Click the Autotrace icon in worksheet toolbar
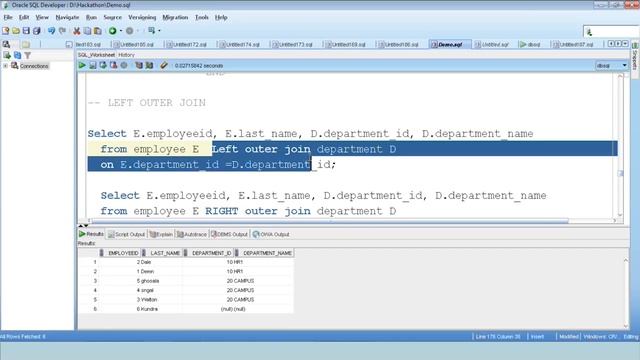 pos(149,65)
